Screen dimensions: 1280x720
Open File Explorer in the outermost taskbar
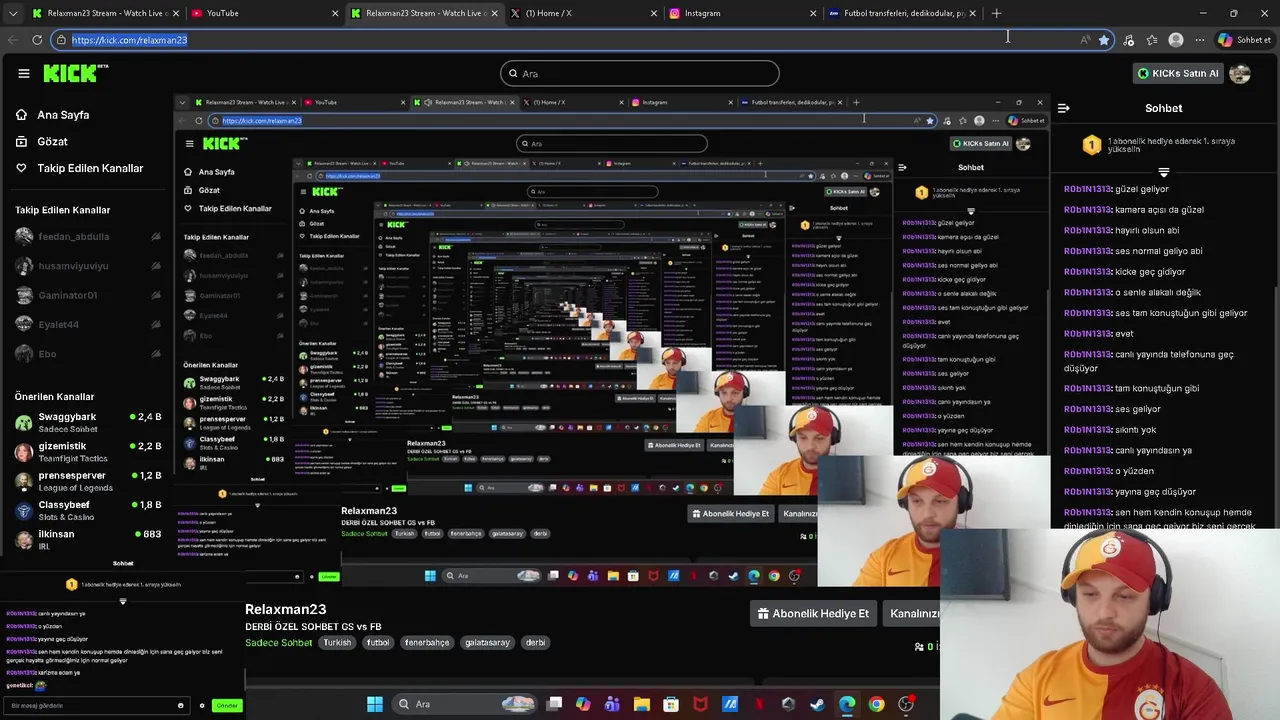click(642, 704)
